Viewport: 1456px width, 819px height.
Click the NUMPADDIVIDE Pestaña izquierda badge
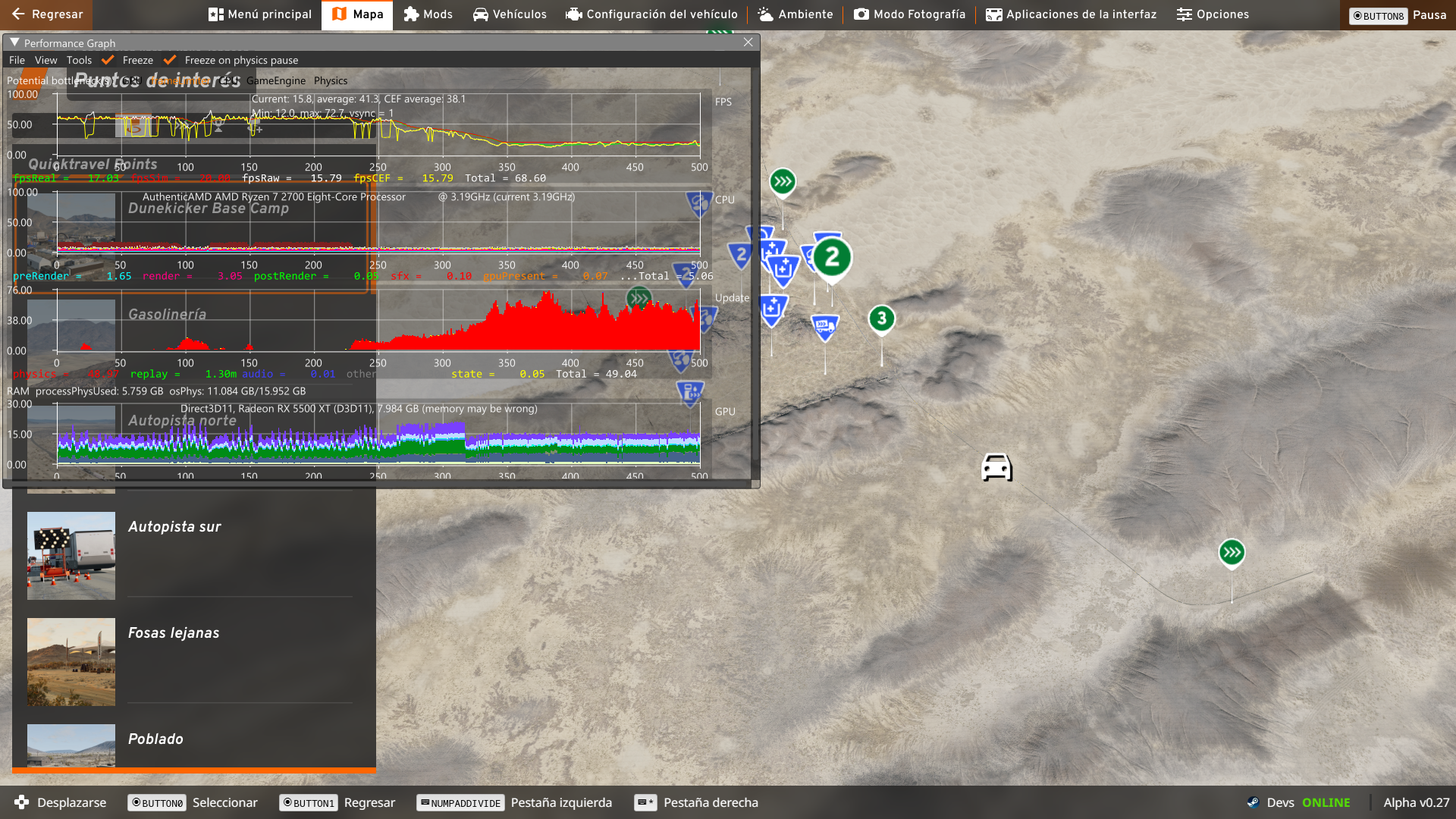[460, 803]
